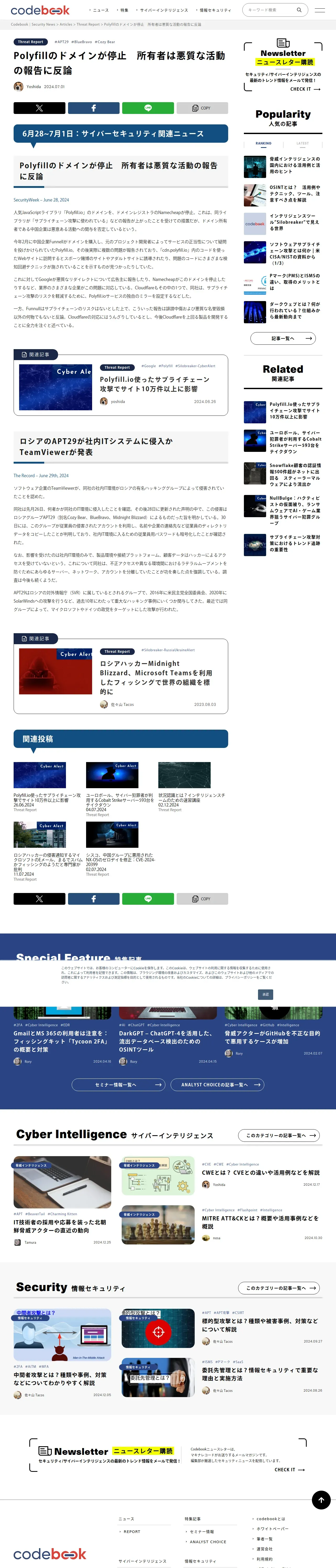Open the セミナー情報一覧へ button
The height and width of the screenshot is (1568, 336).
(x=119, y=1085)
